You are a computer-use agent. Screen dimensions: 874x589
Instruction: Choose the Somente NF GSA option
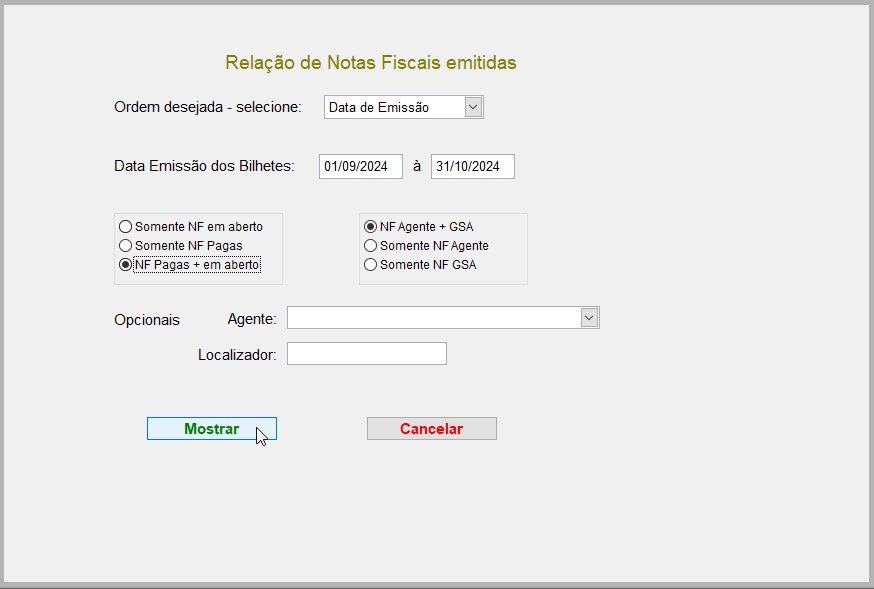(371, 265)
